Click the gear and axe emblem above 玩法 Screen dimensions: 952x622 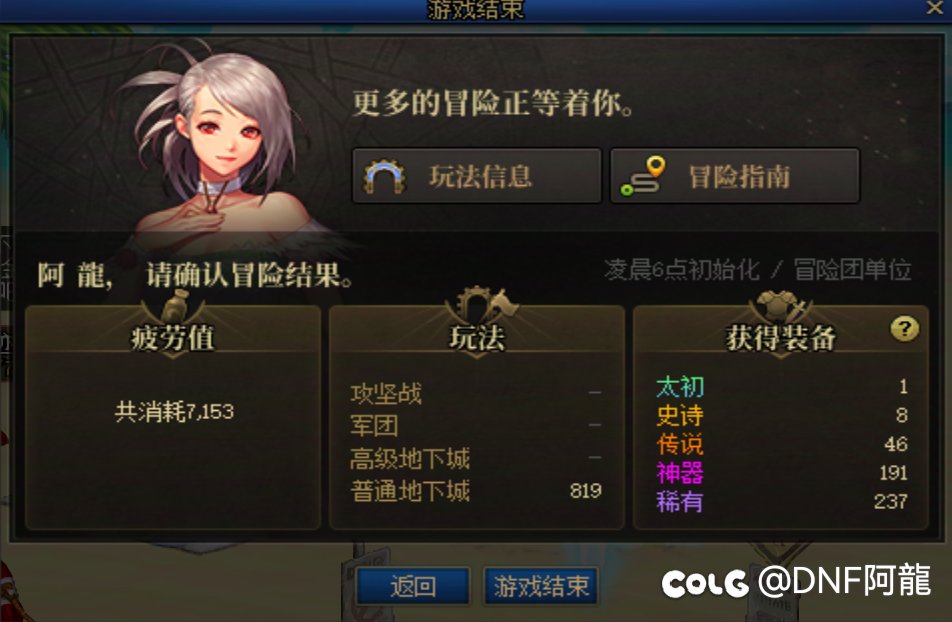click(480, 305)
